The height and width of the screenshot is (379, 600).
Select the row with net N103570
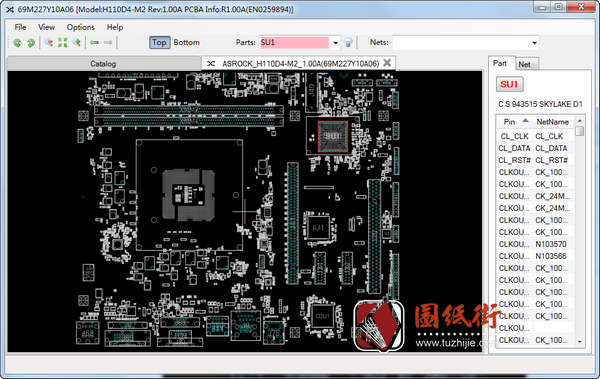point(535,244)
